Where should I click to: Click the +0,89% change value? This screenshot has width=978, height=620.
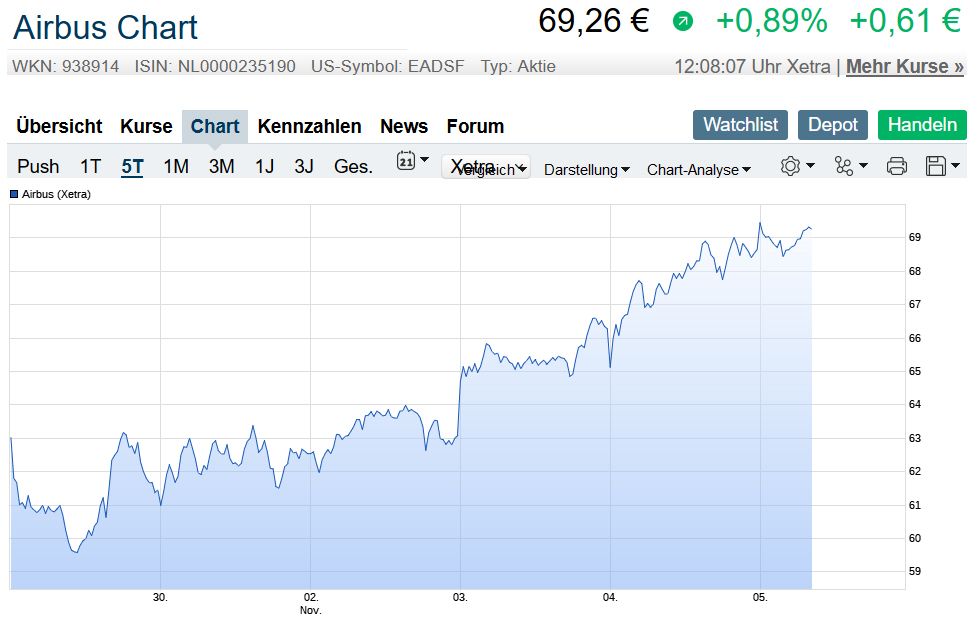tap(772, 21)
